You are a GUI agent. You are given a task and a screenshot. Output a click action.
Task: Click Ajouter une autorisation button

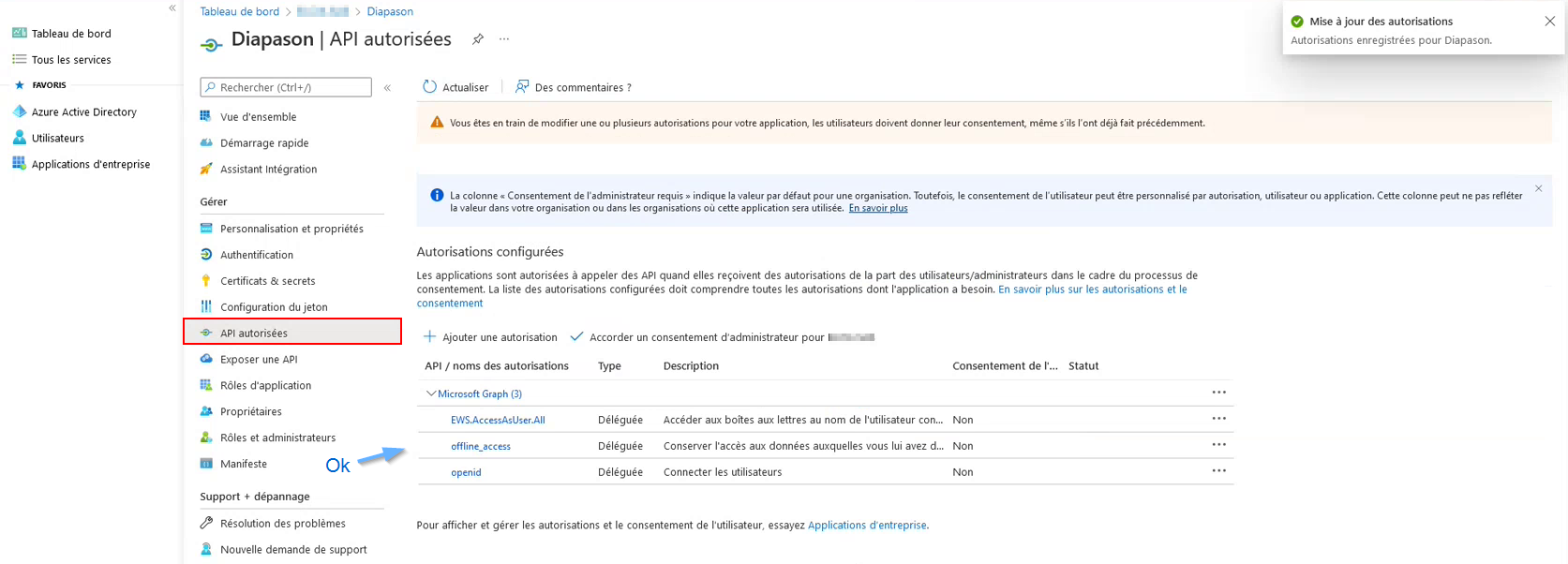point(490,337)
